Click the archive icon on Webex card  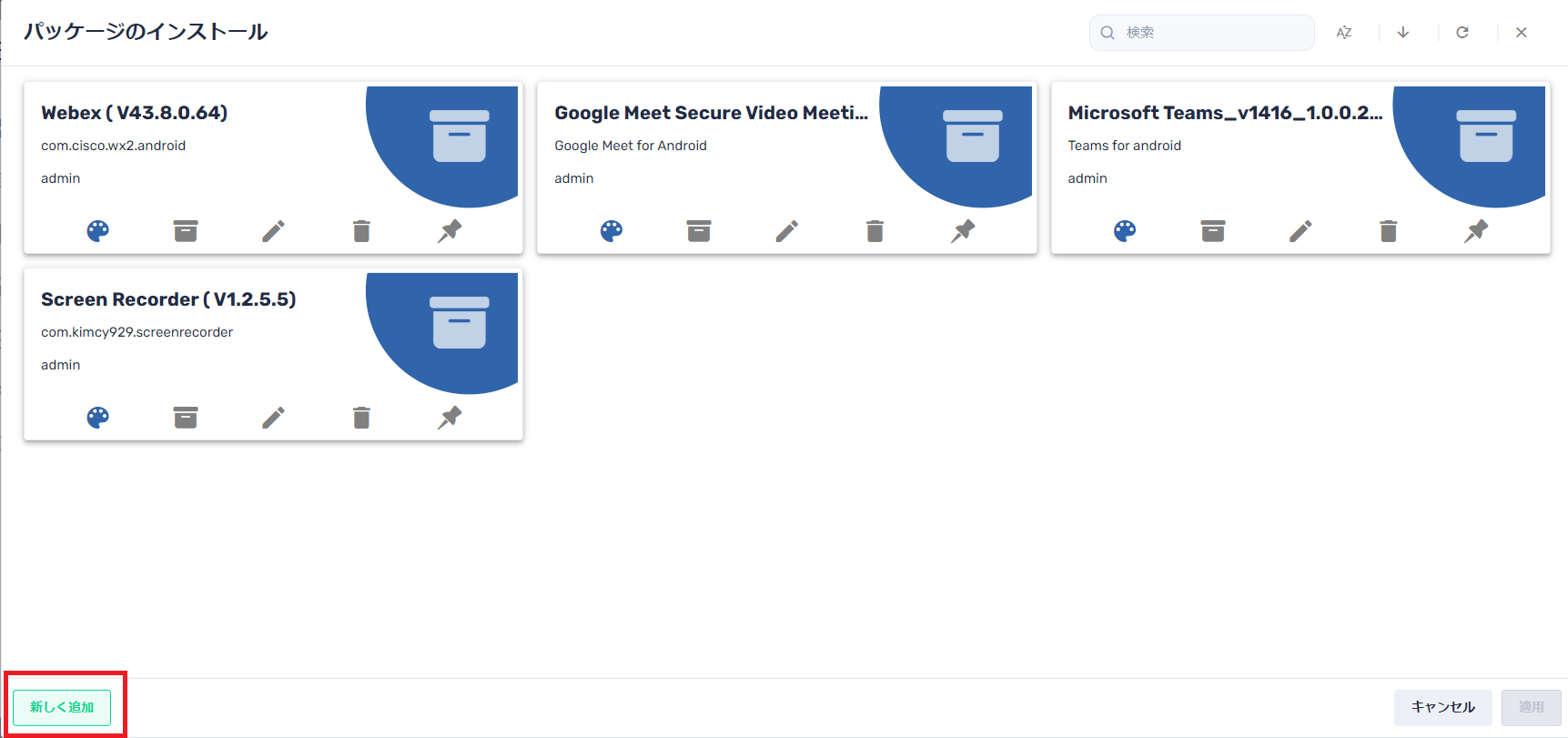tap(186, 231)
